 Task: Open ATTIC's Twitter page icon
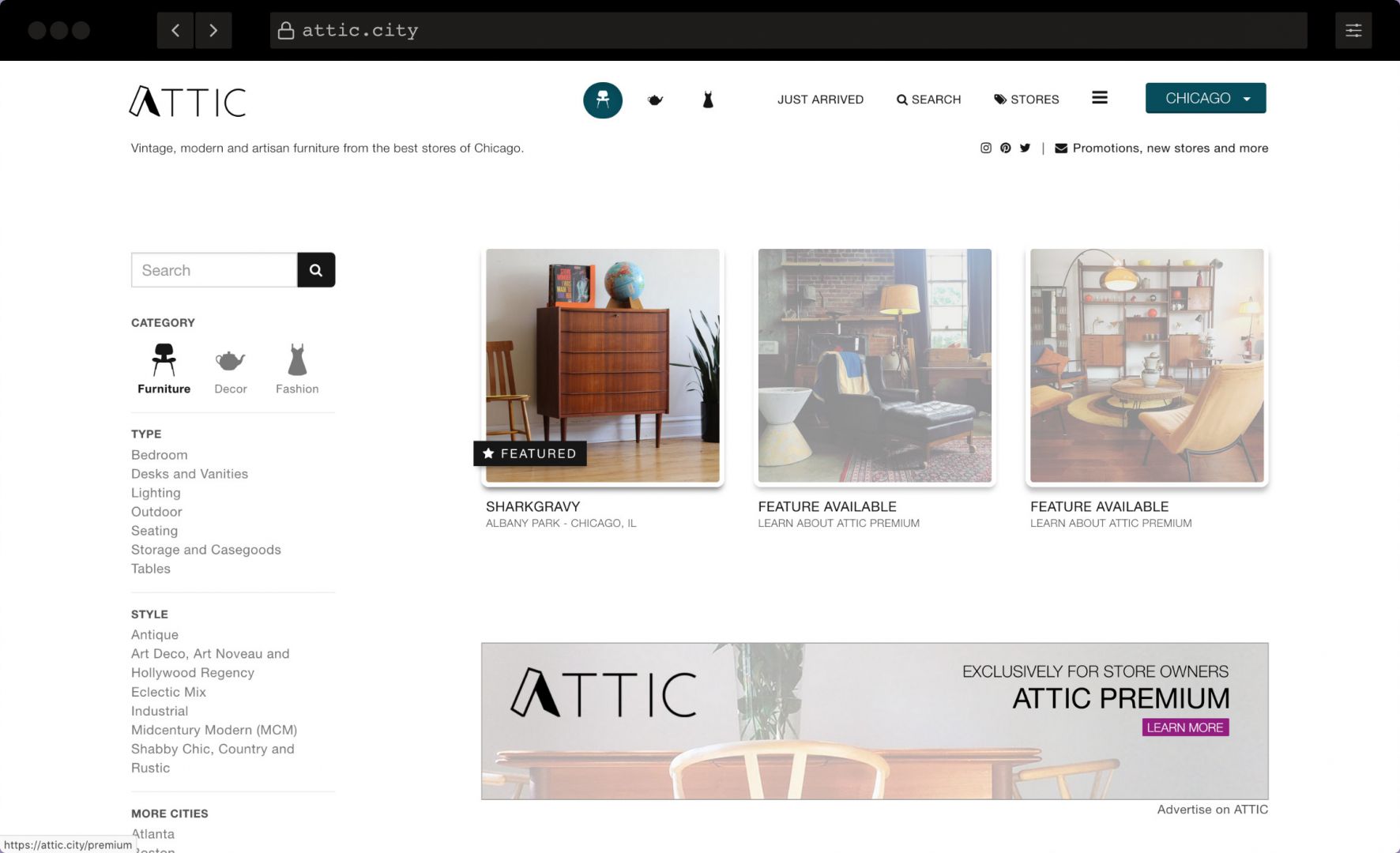coord(1025,148)
